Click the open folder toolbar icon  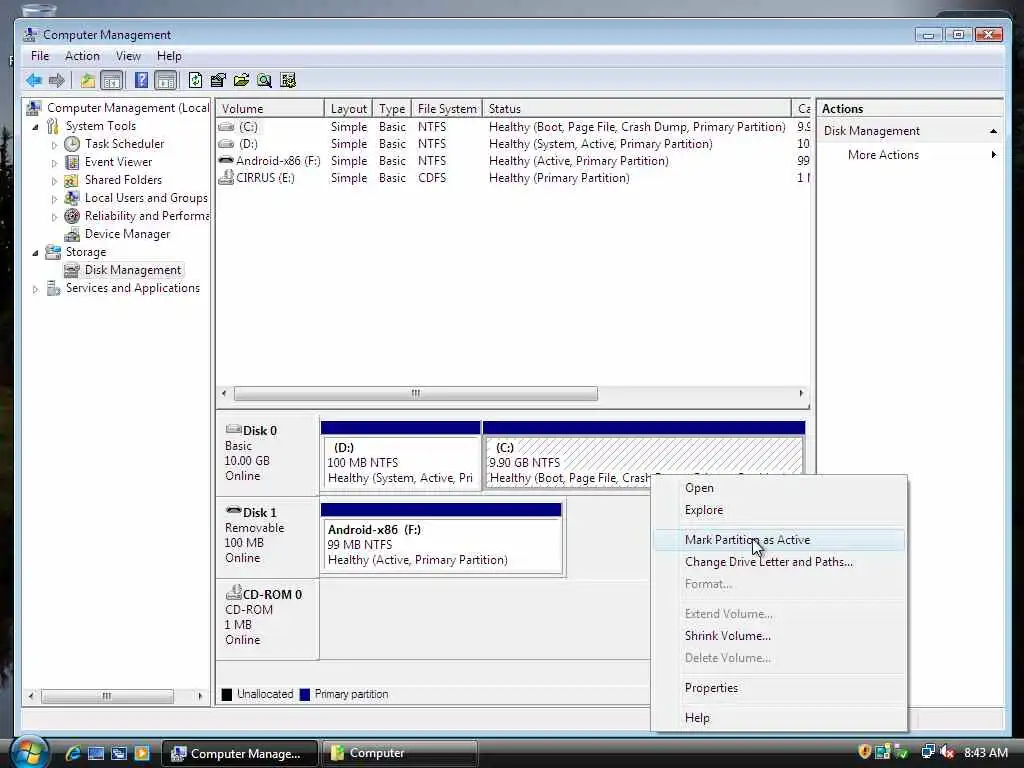(241, 80)
